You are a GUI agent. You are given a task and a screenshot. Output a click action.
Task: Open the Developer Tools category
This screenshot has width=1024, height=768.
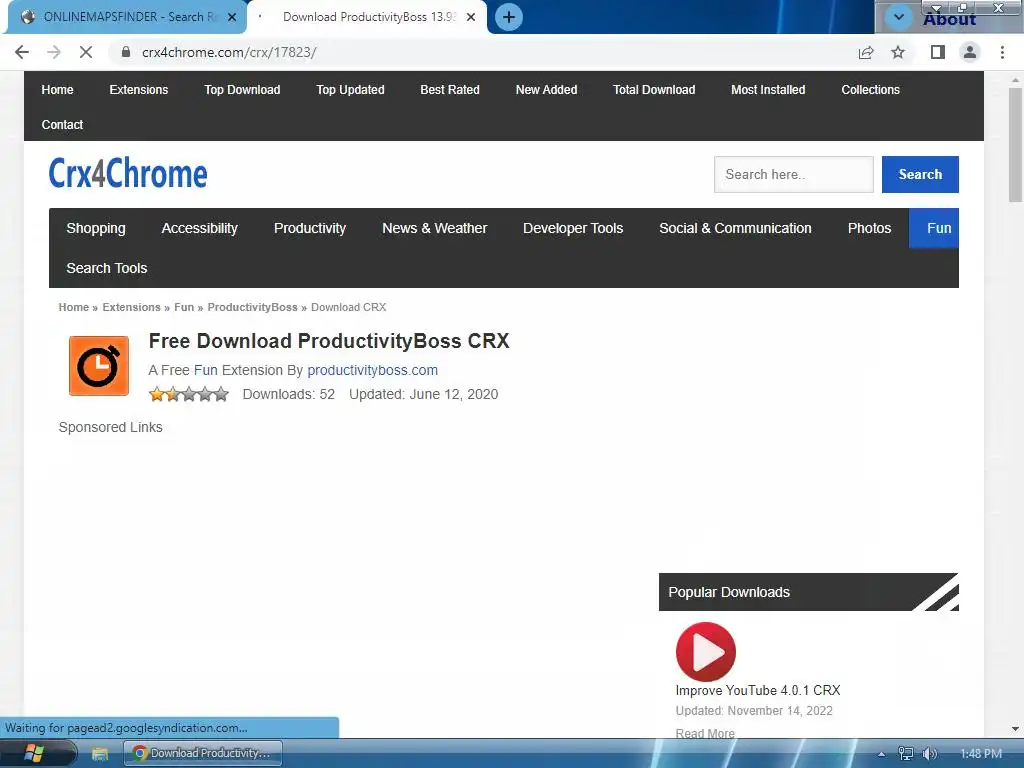[573, 228]
